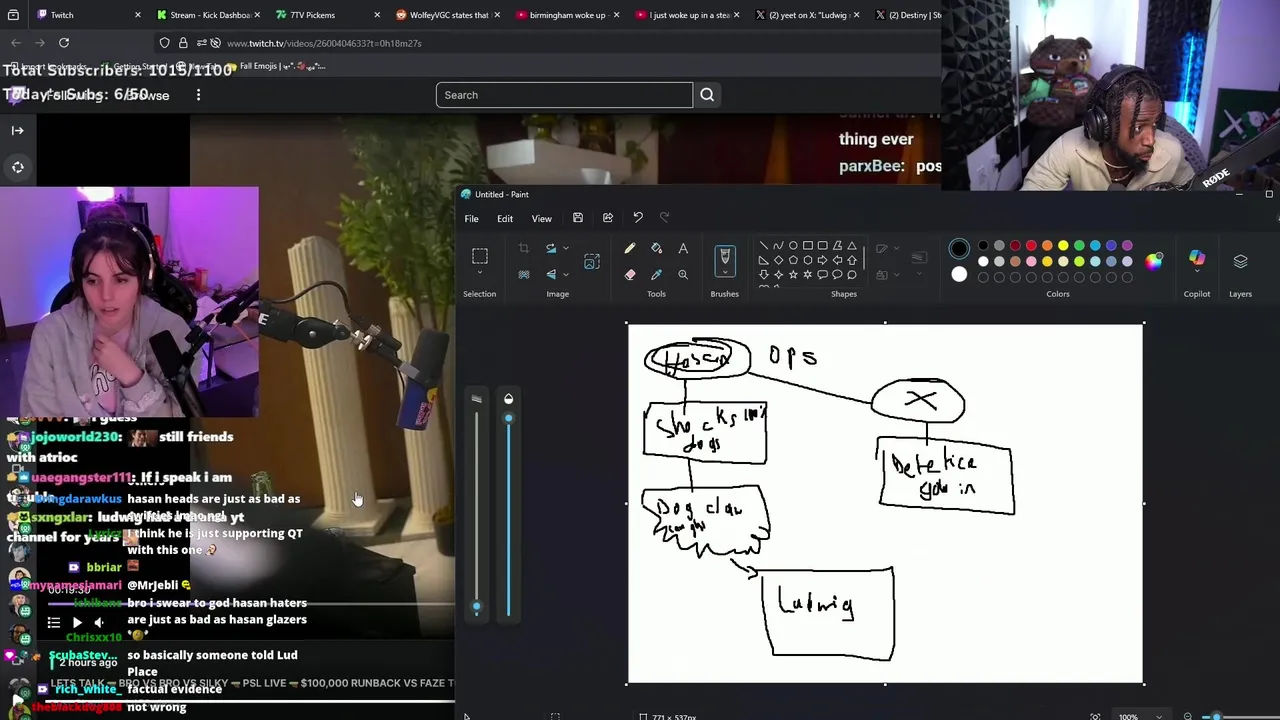Open the Flip dropdown arrow

(x=566, y=274)
